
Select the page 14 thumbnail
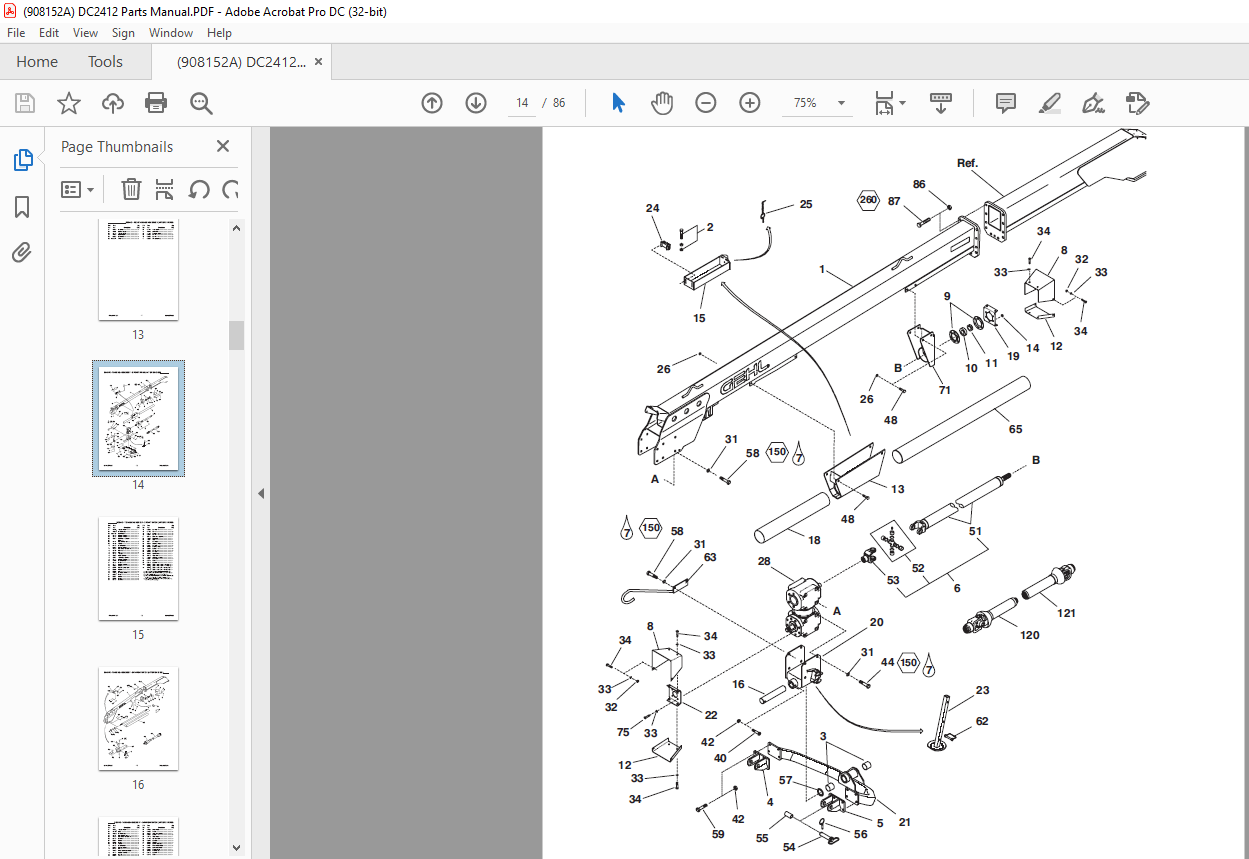tap(138, 419)
